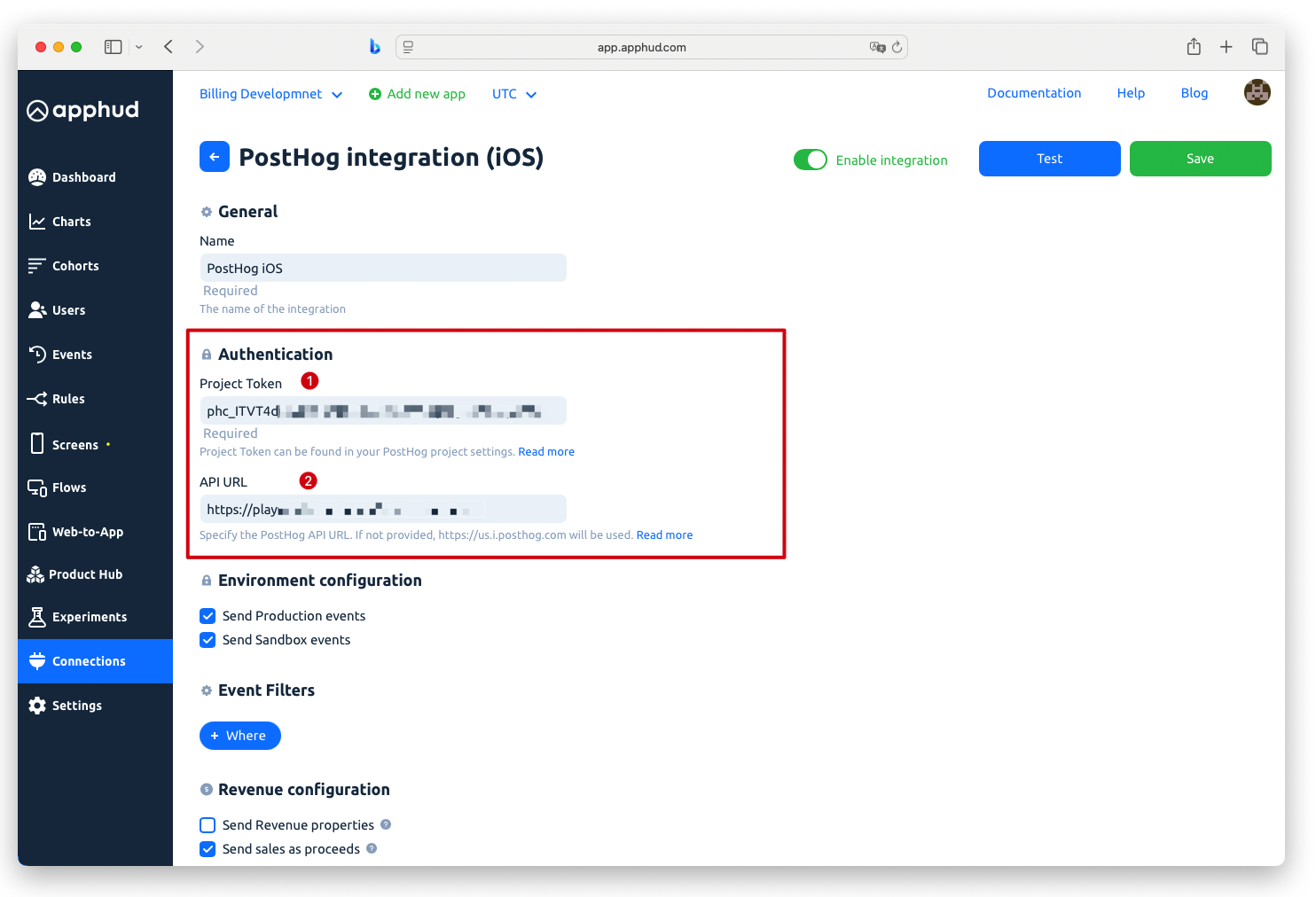This screenshot has width=1316, height=897.
Task: Toggle the Safari sidebar panel
Action: (x=113, y=47)
